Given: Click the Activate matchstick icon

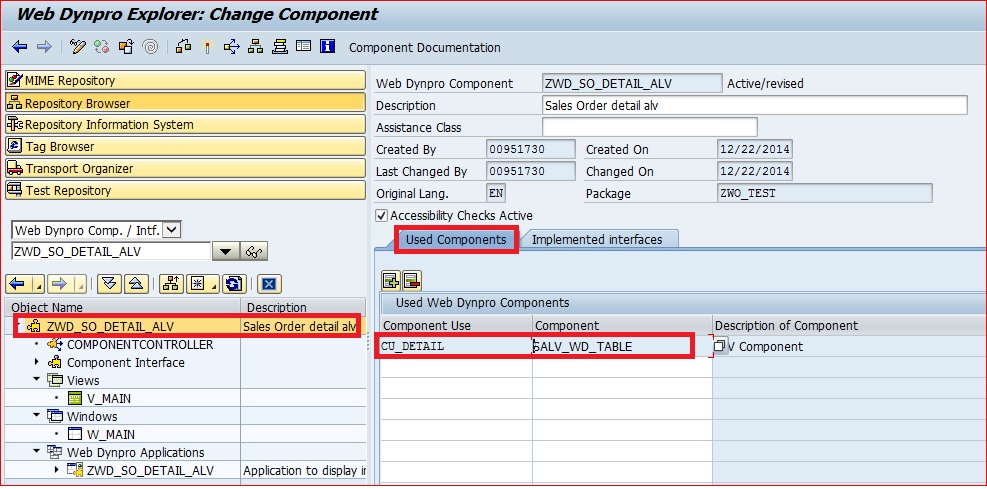Looking at the screenshot, I should [207, 47].
